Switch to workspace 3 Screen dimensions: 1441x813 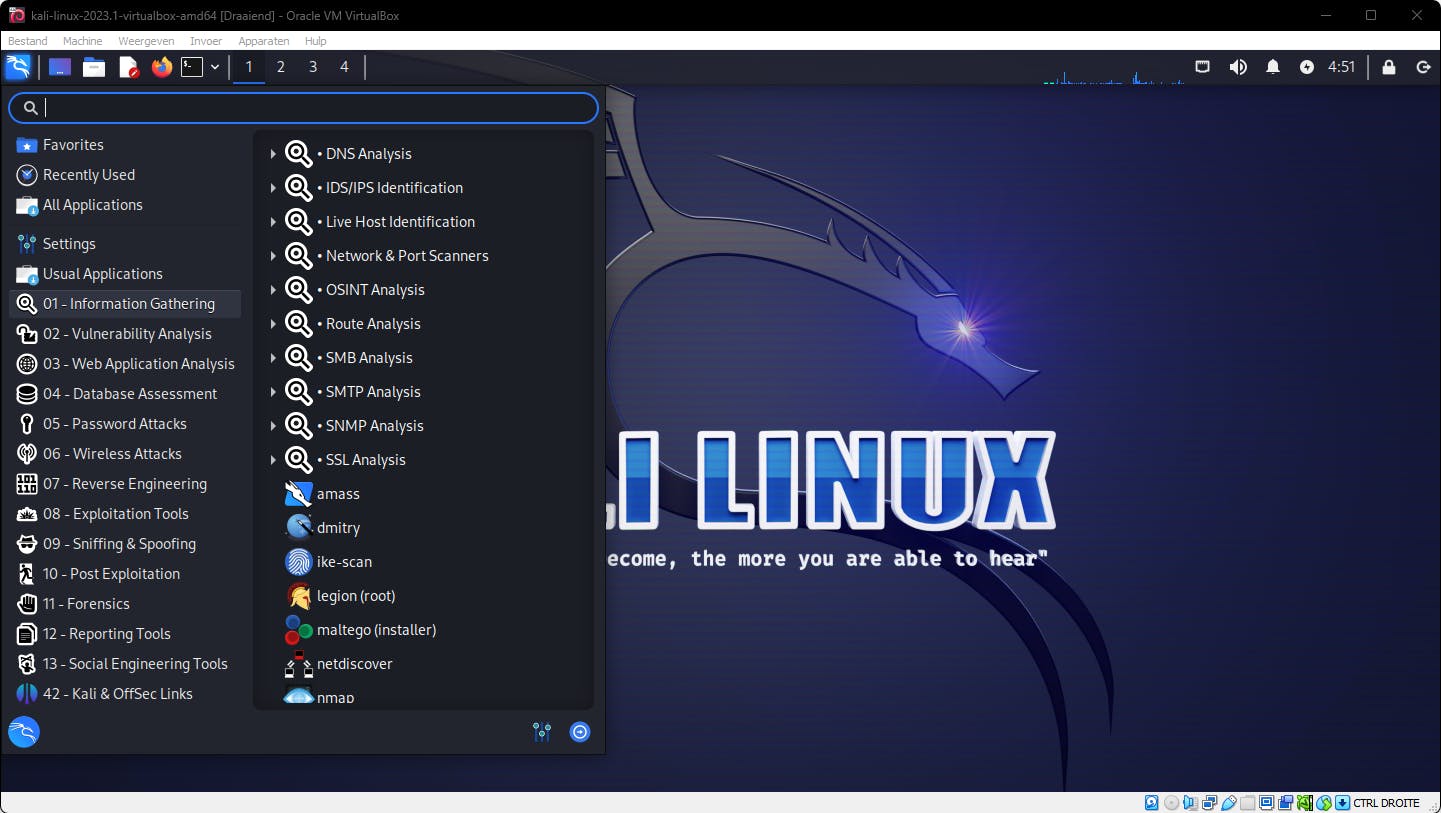(x=313, y=67)
